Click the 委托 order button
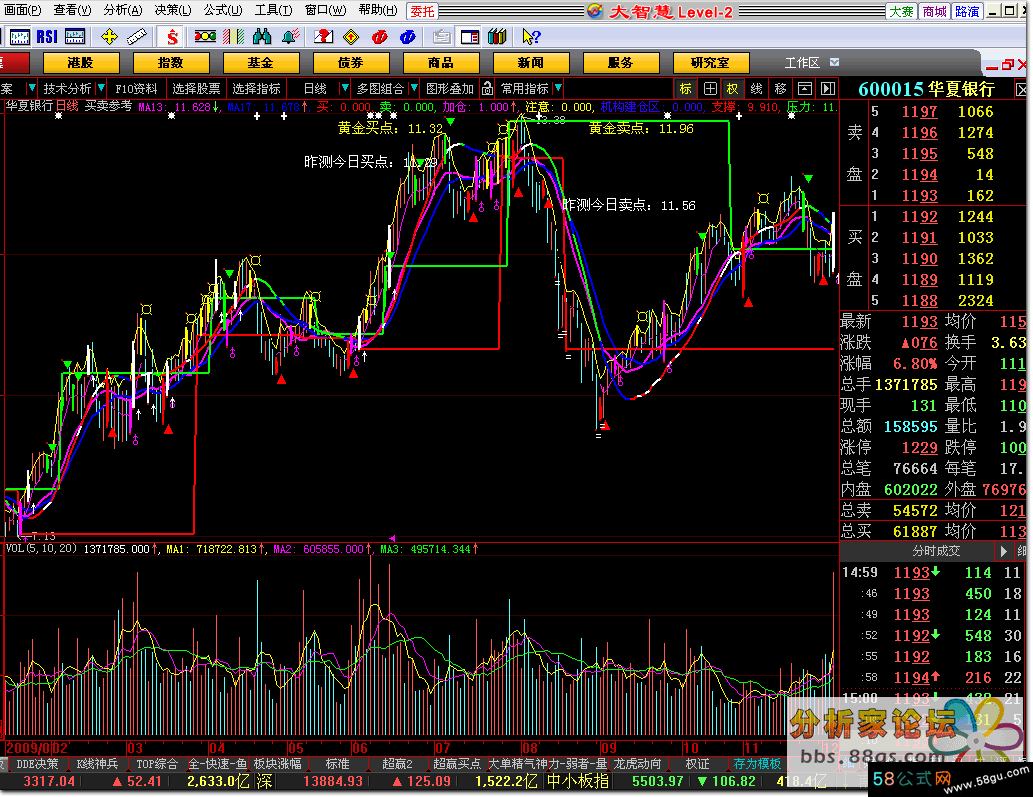This screenshot has height=797, width=1033. pyautogui.click(x=422, y=10)
